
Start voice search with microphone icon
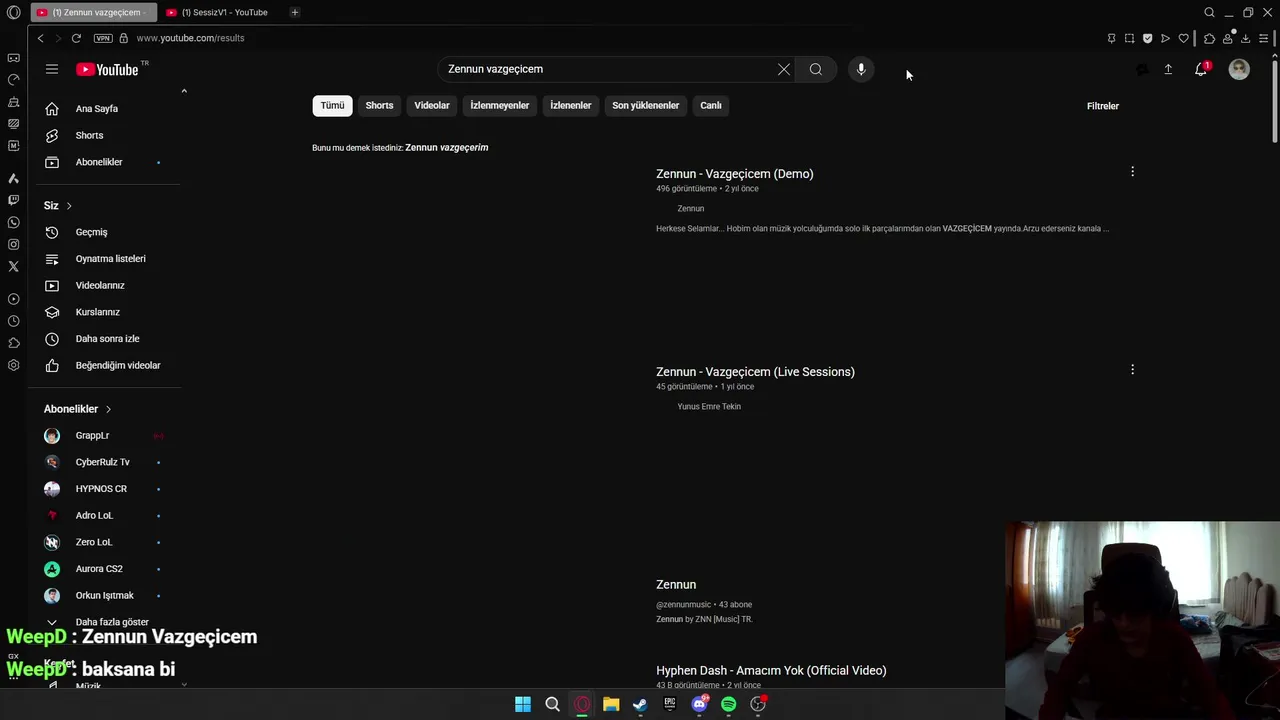pyautogui.click(x=861, y=69)
